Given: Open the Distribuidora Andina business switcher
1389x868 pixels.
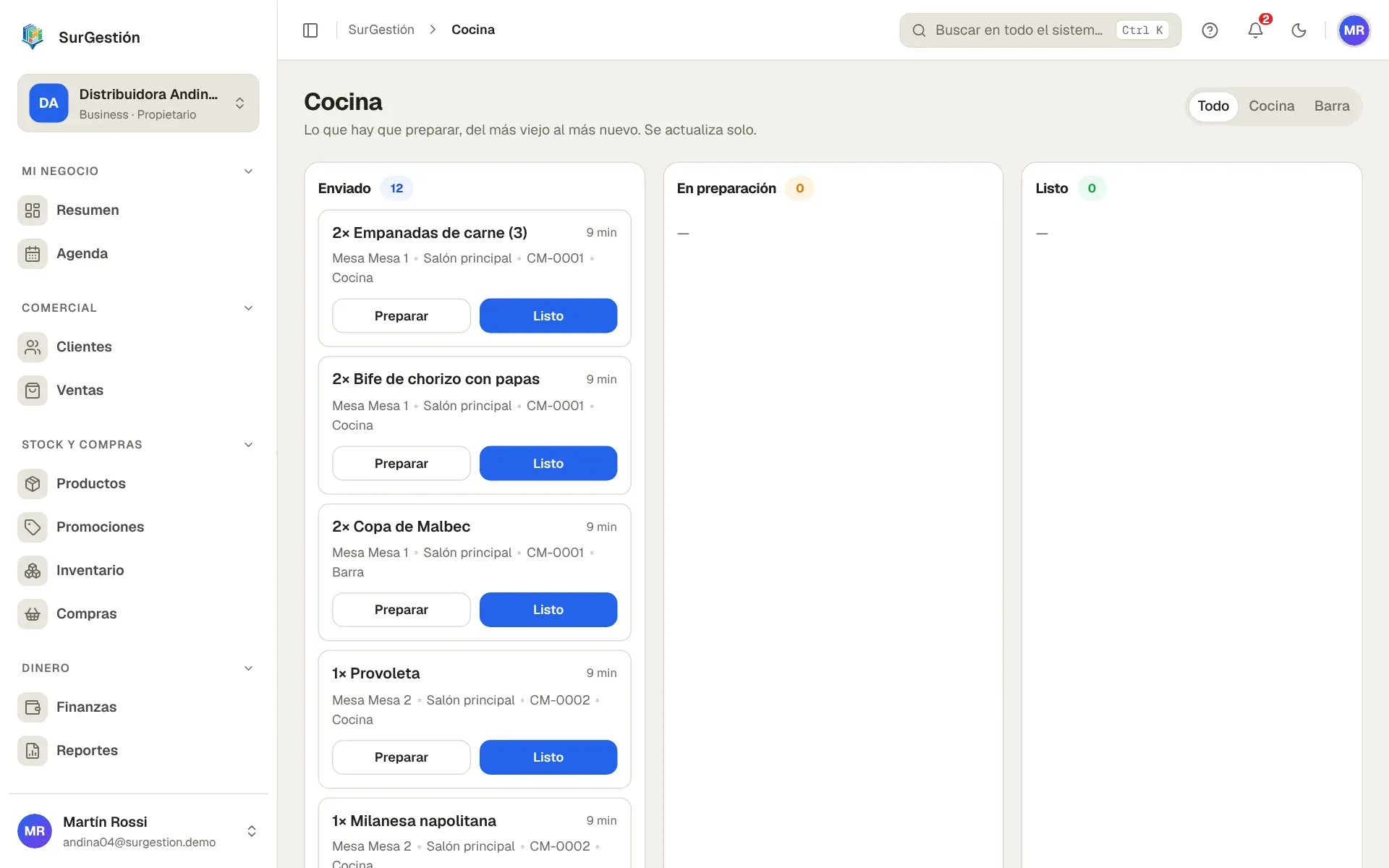Looking at the screenshot, I should 138,103.
